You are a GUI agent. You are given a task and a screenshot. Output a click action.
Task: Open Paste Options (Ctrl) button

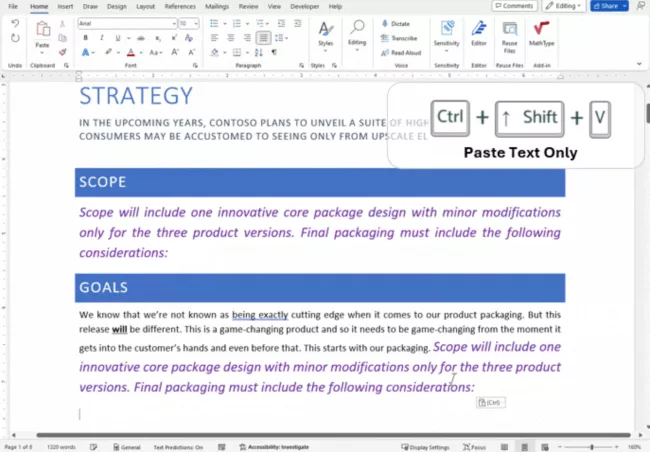click(x=490, y=402)
